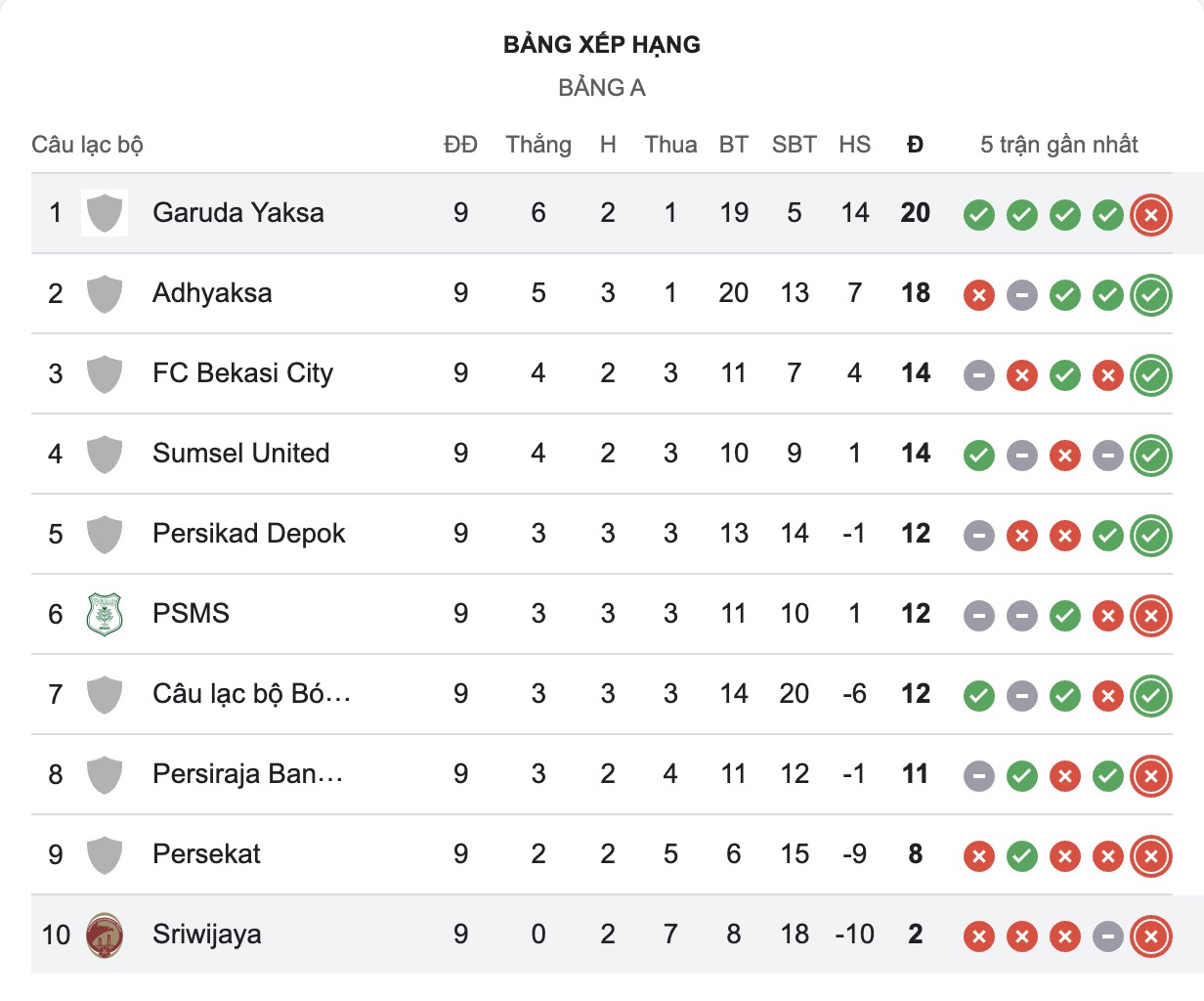Click Garuda Yaksa's latest loss result icon
This screenshot has height=1001, width=1204.
point(1150,214)
